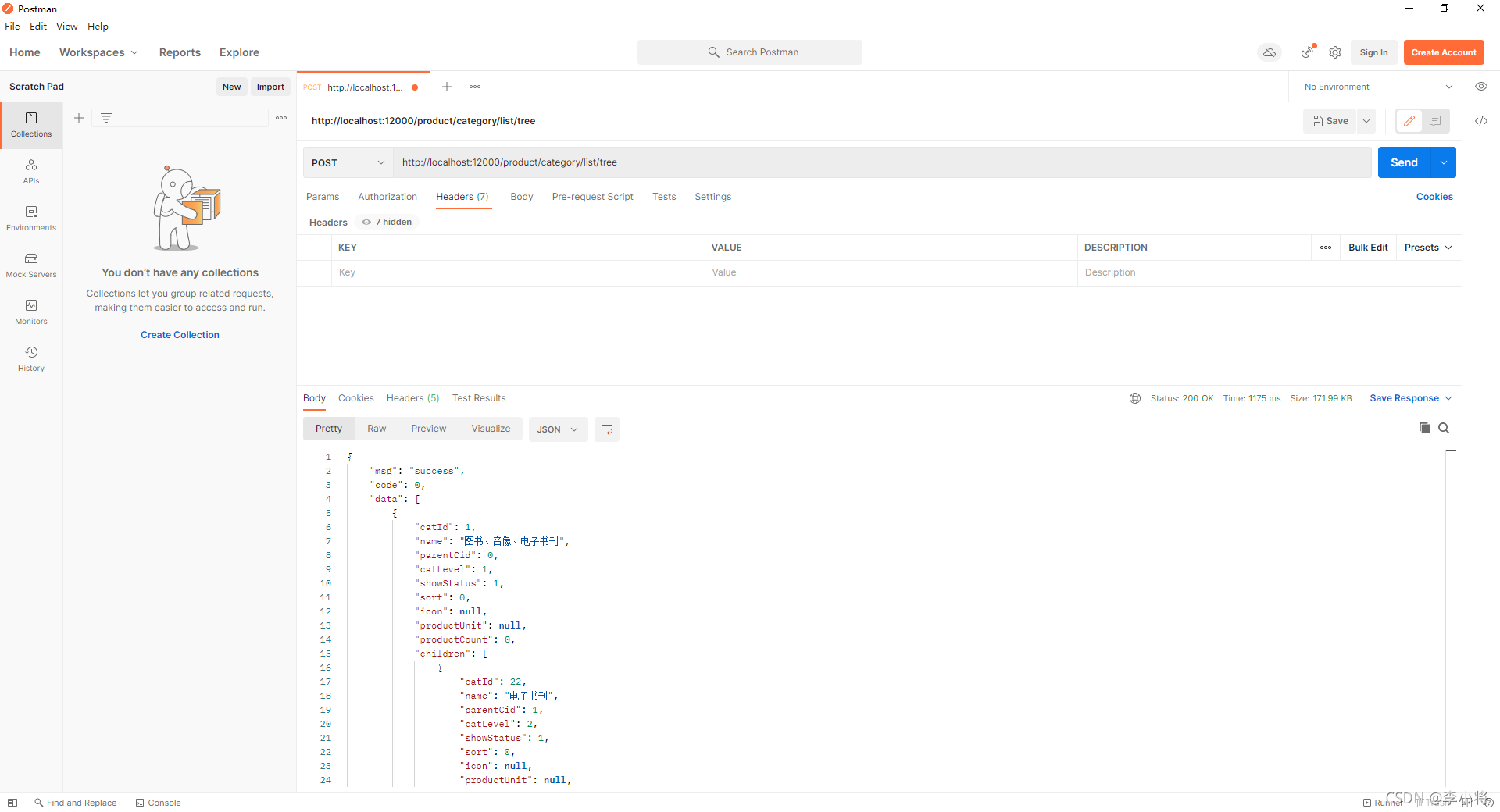Click the Create Collection link
This screenshot has width=1500, height=812.
click(180, 335)
